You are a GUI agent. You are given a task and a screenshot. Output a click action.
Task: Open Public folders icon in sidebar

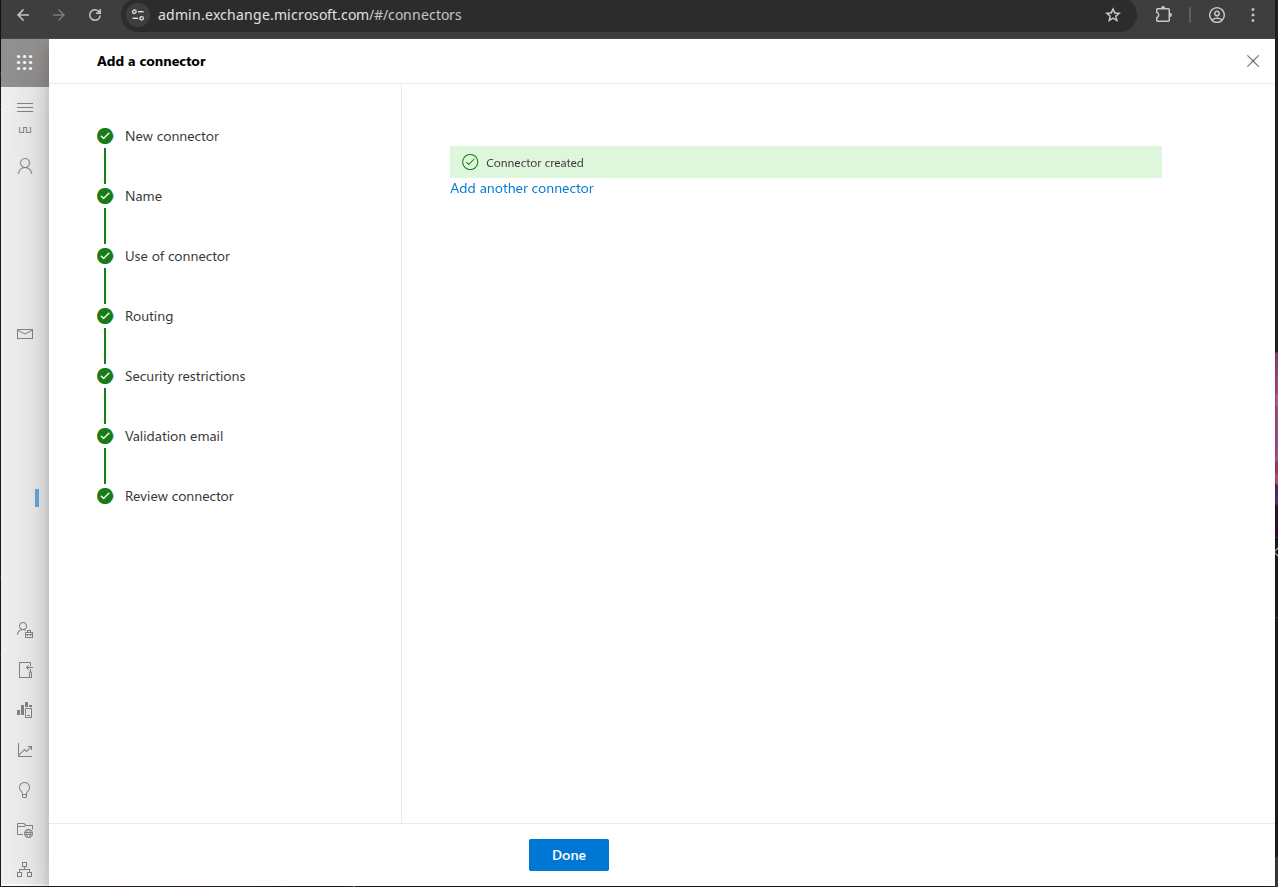[25, 830]
